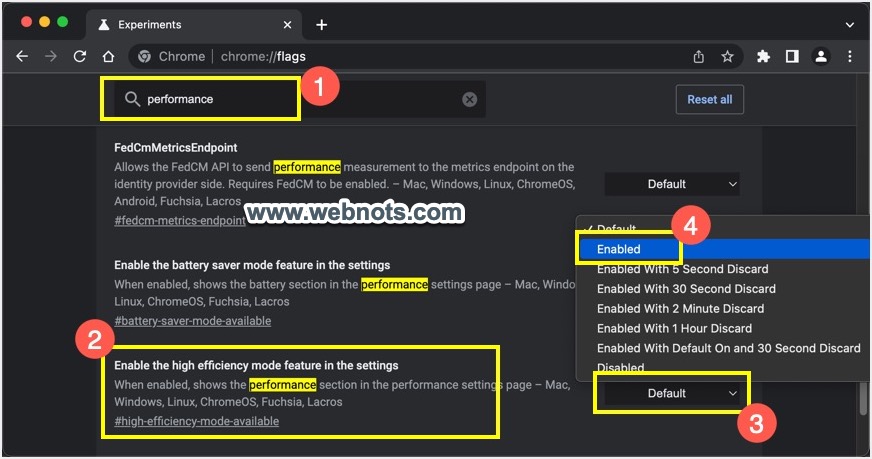Viewport: 872px width, 459px height.
Task: Open the profile avatar menu
Action: click(821, 56)
